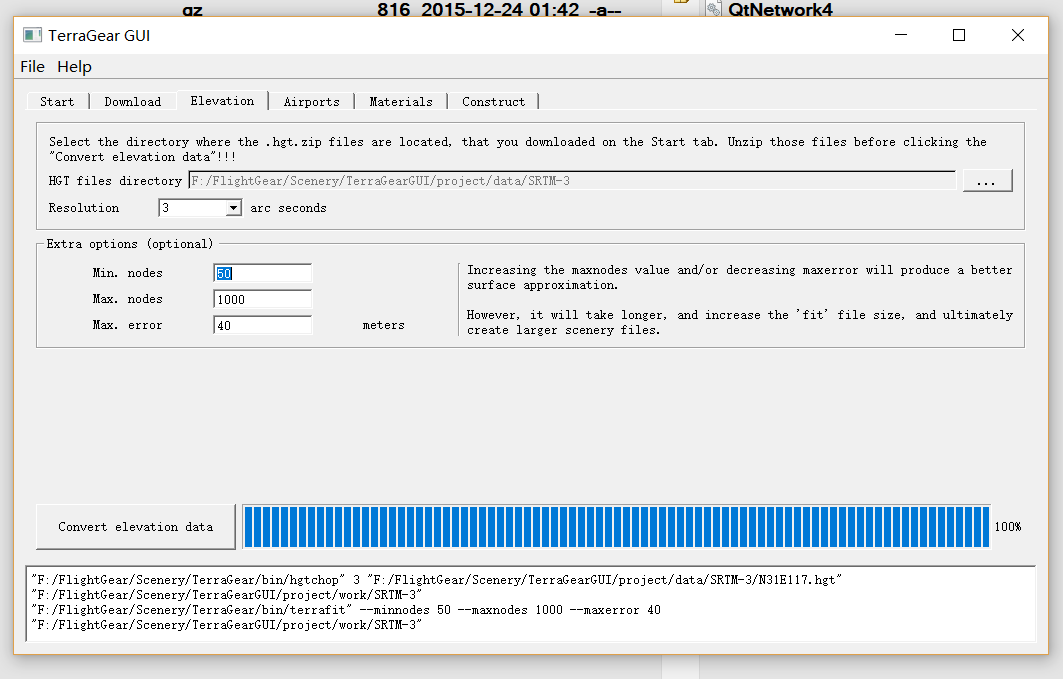This screenshot has width=1063, height=679.
Task: Click the Max. error label
Action: (x=127, y=325)
